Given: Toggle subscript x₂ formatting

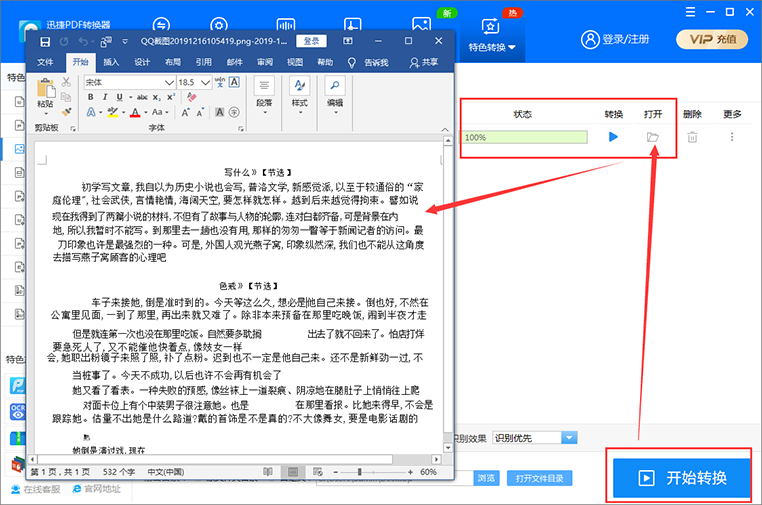Looking at the screenshot, I should point(156,98).
